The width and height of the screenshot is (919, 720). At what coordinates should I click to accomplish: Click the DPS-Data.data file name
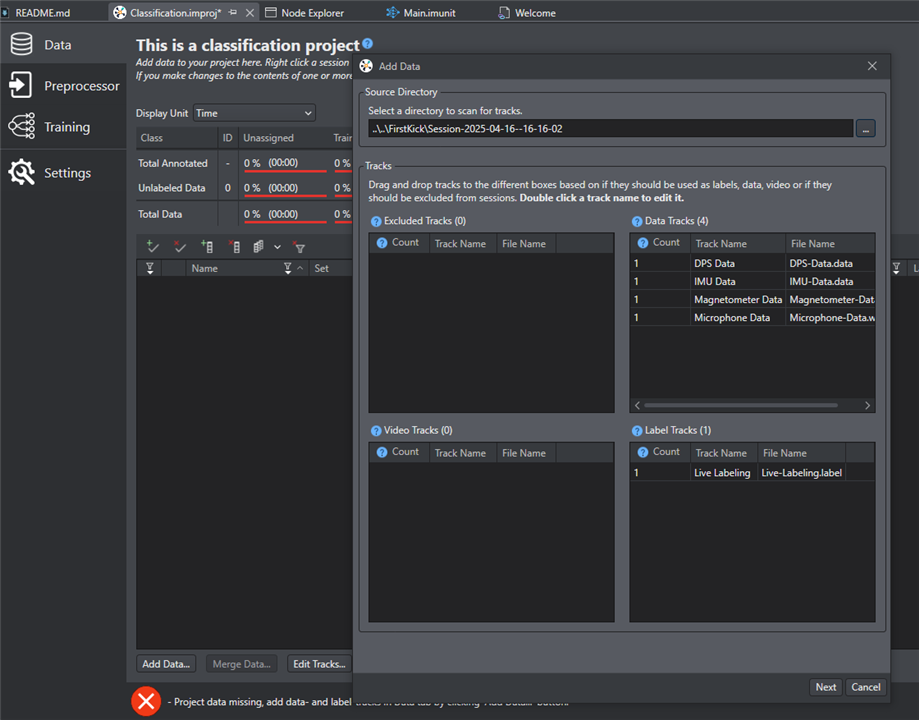point(821,263)
